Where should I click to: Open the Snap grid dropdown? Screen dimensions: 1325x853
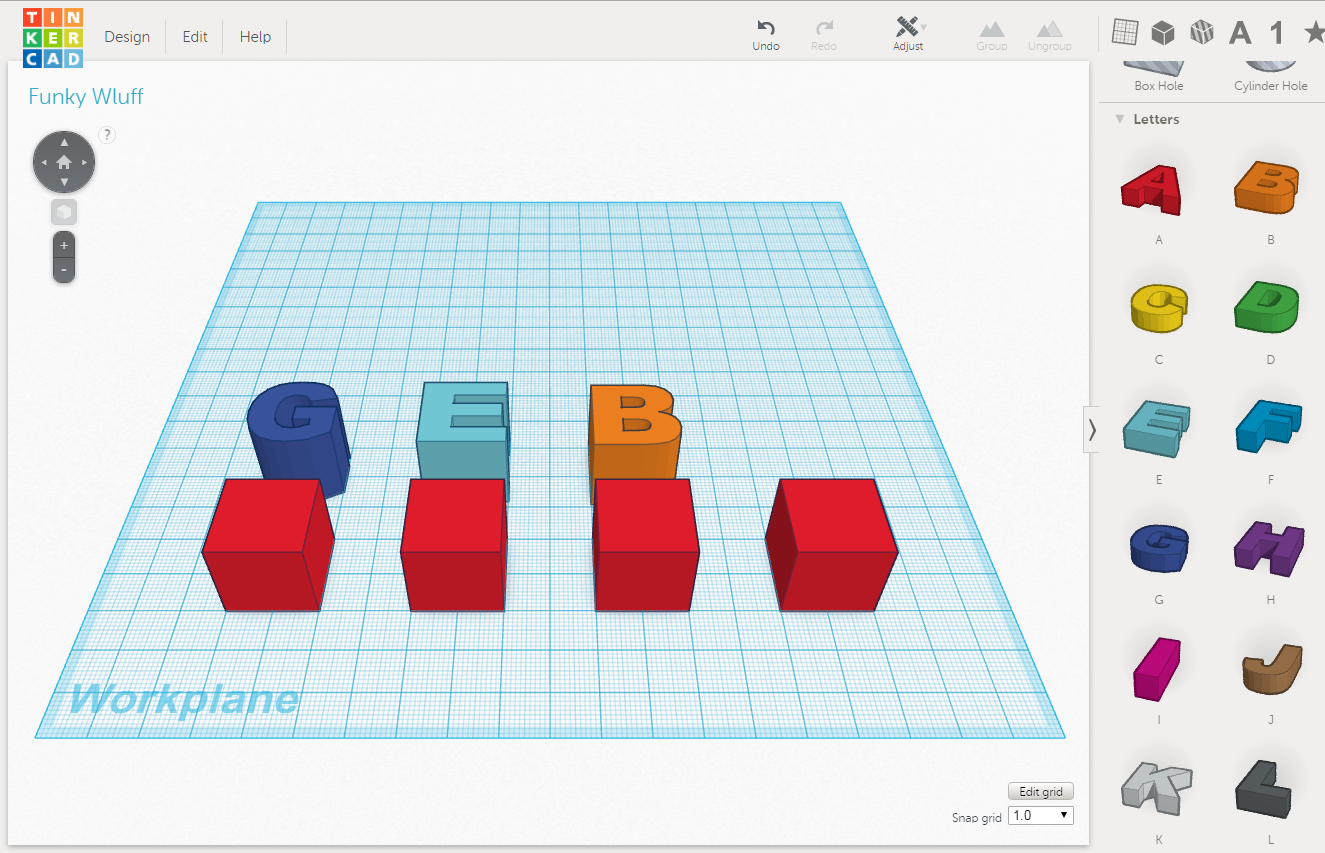tap(1040, 815)
